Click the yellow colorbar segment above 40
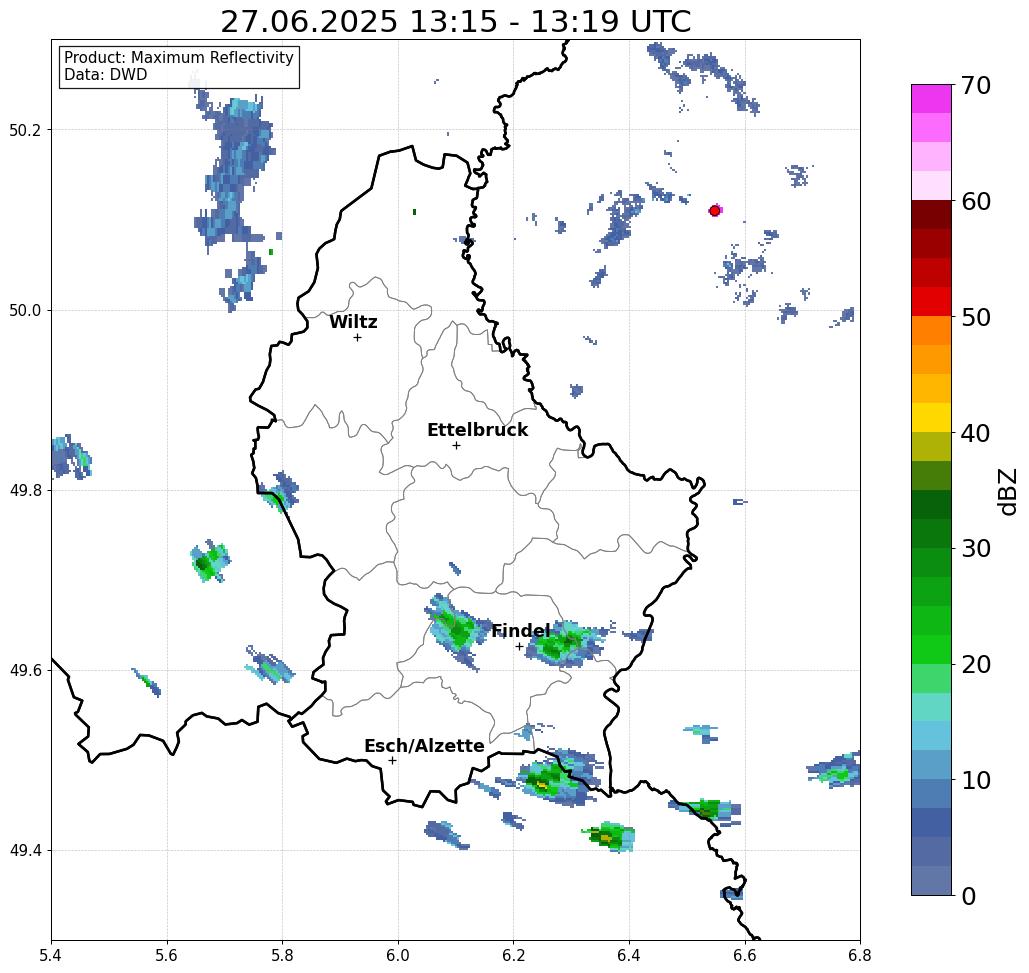The width and height of the screenshot is (1029, 973). 931,417
